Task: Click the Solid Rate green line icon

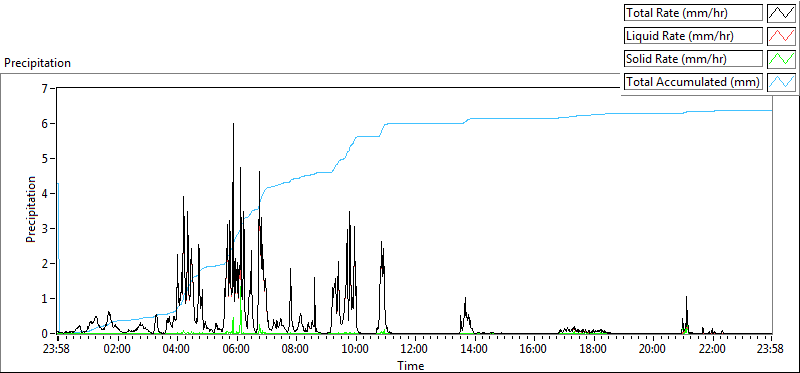Action: tap(781, 59)
